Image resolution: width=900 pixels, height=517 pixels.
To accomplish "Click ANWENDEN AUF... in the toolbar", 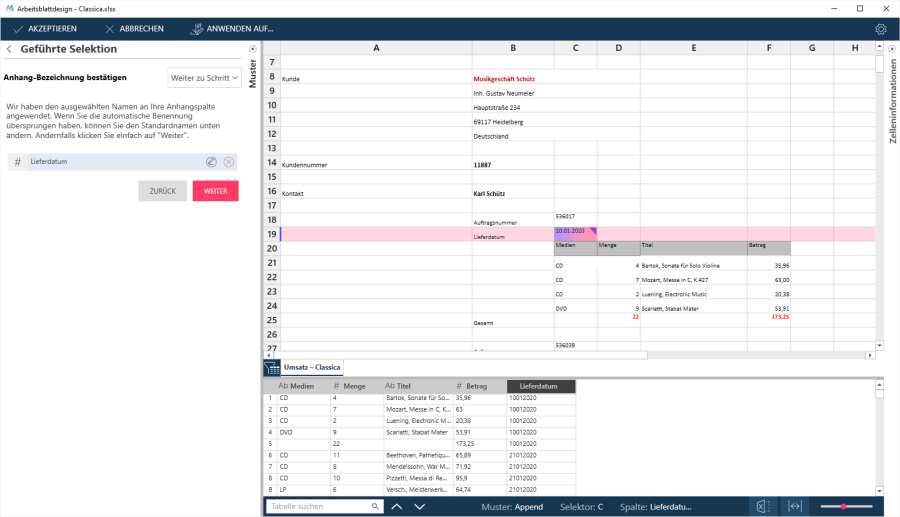I will [232, 29].
